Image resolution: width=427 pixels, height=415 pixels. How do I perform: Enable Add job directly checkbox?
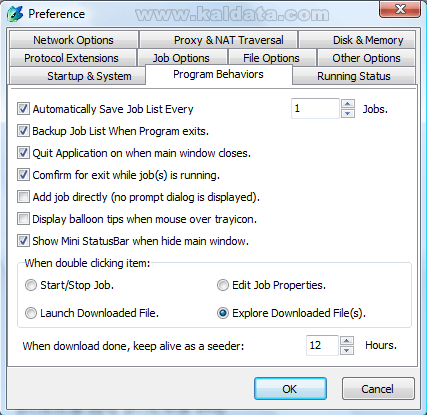click(23, 197)
